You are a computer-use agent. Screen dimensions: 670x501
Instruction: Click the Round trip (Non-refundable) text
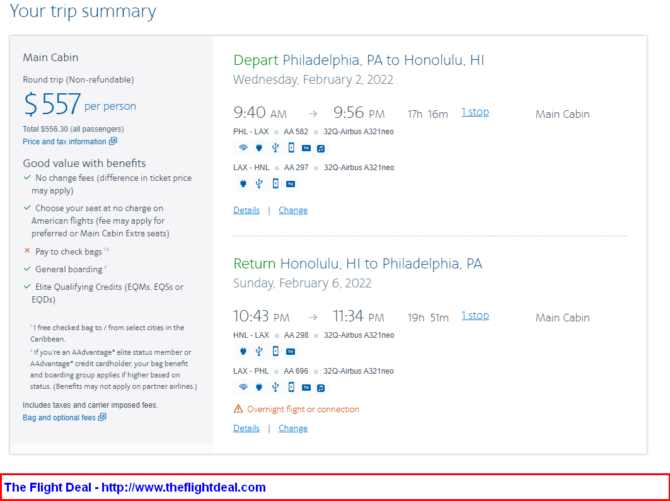point(78,80)
